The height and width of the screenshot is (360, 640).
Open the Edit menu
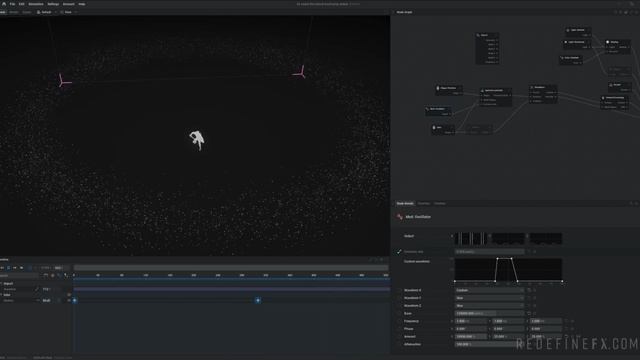(x=22, y=4)
